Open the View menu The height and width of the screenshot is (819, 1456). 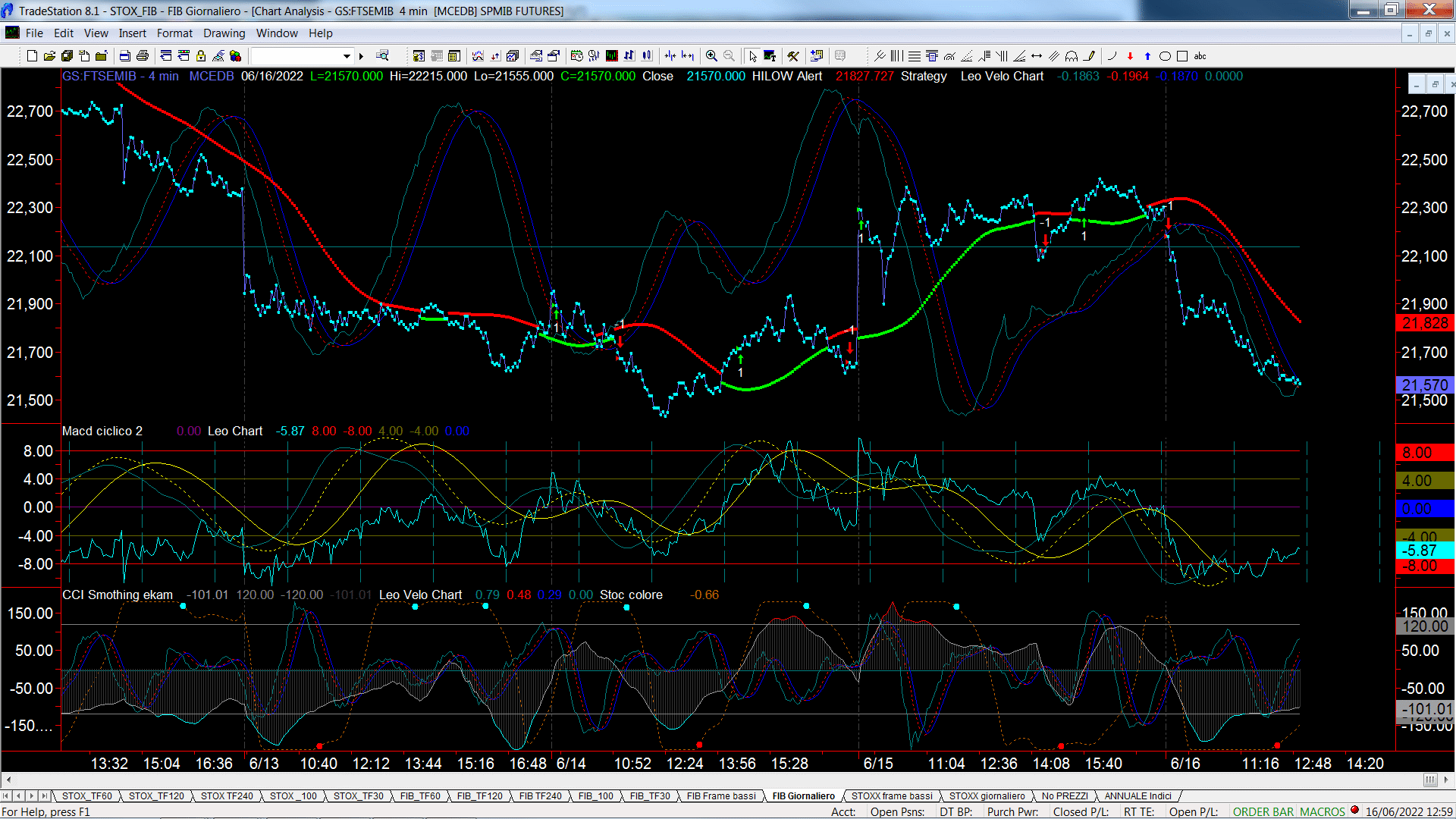point(96,33)
